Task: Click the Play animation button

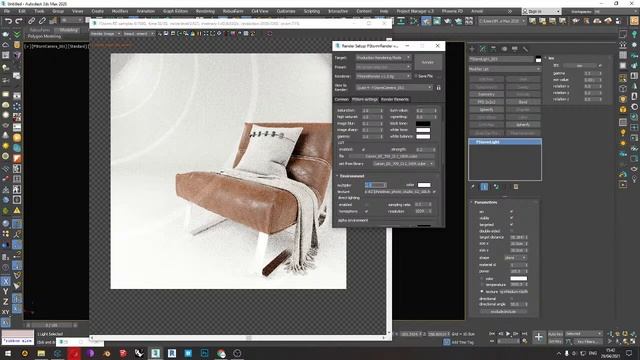Action: click(508, 334)
